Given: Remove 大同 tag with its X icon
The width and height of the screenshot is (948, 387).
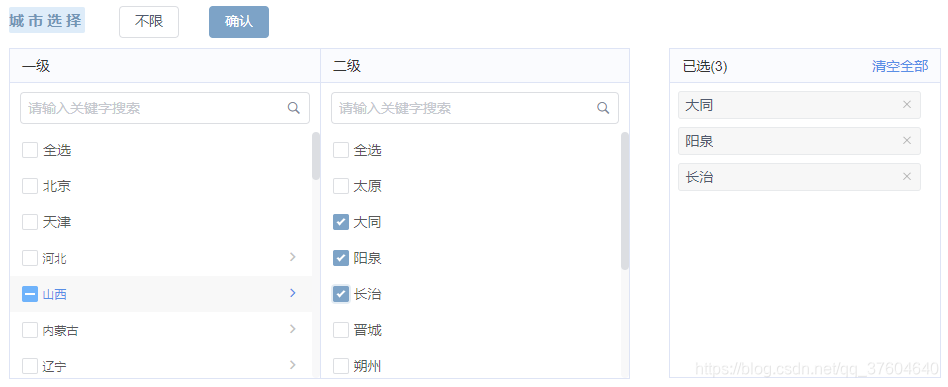Looking at the screenshot, I should click(906, 105).
